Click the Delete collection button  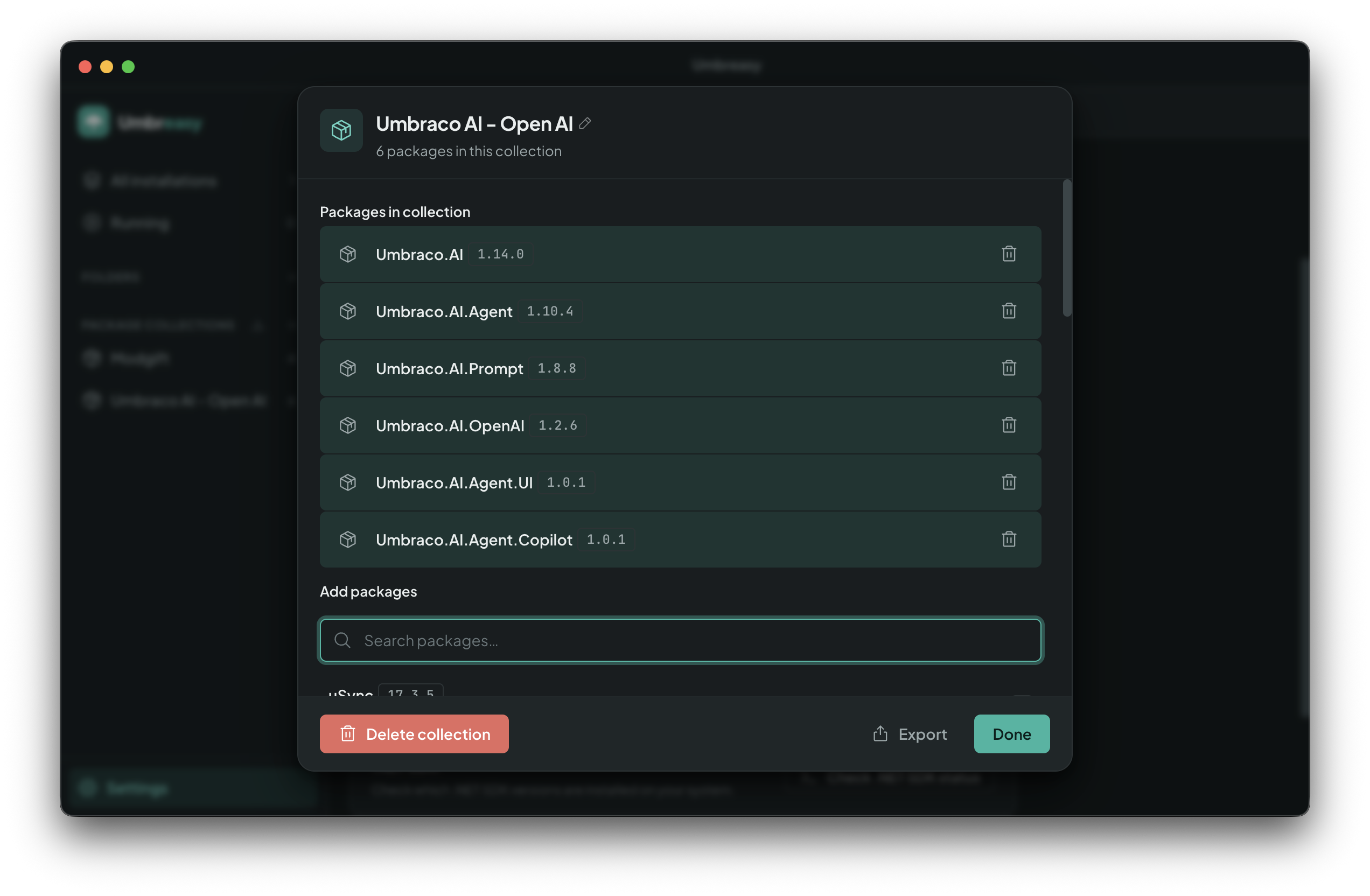tap(414, 734)
